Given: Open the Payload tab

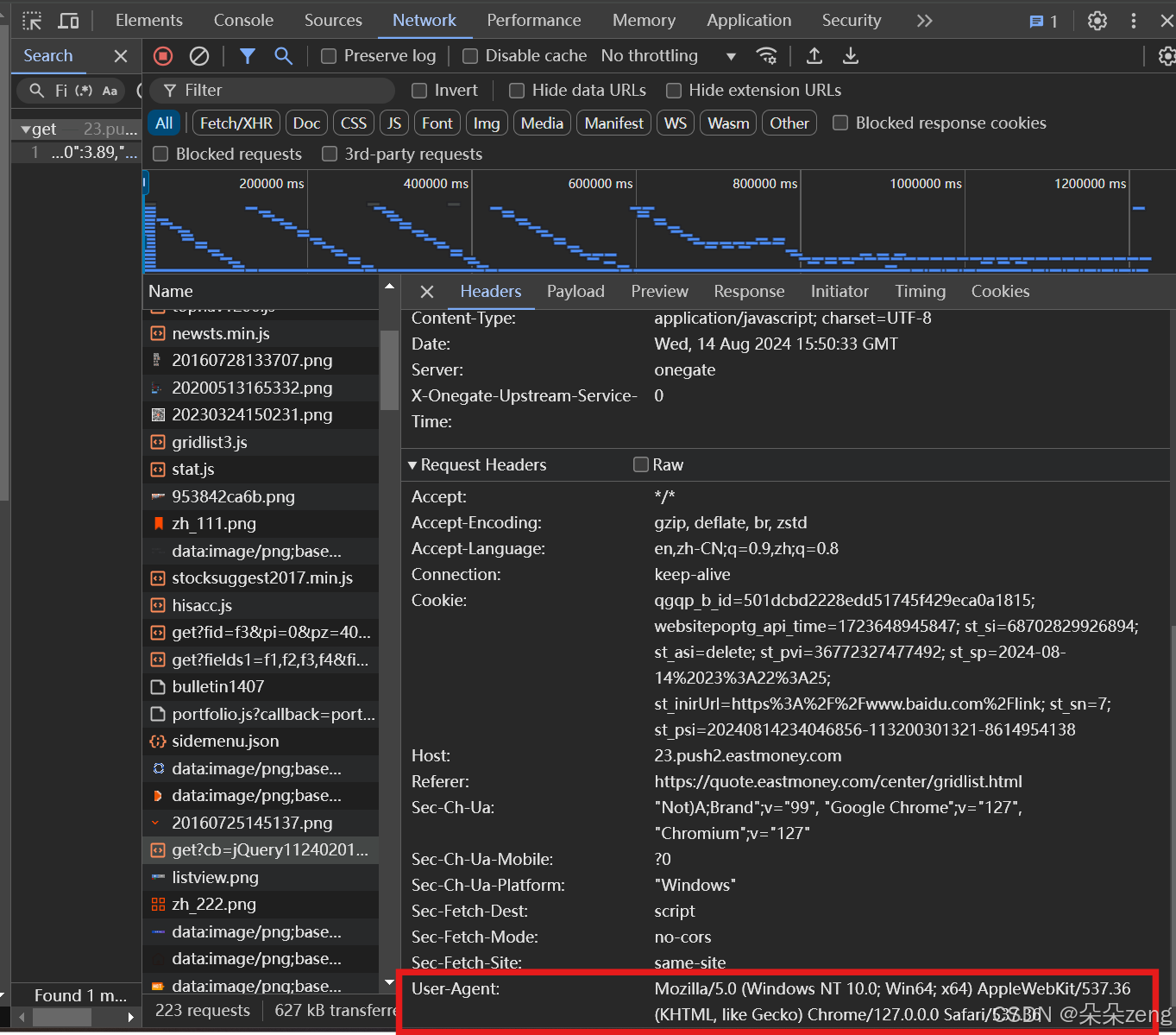Looking at the screenshot, I should 575,292.
